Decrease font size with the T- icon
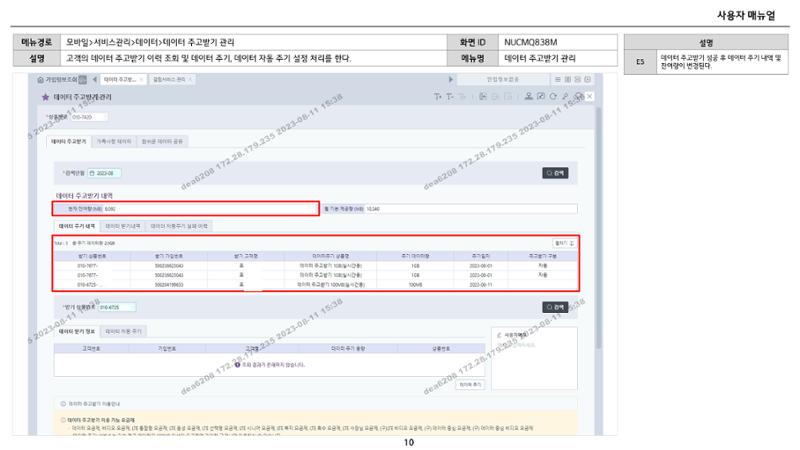Image resolution: width=800 pixels, height=450 pixels. point(449,96)
